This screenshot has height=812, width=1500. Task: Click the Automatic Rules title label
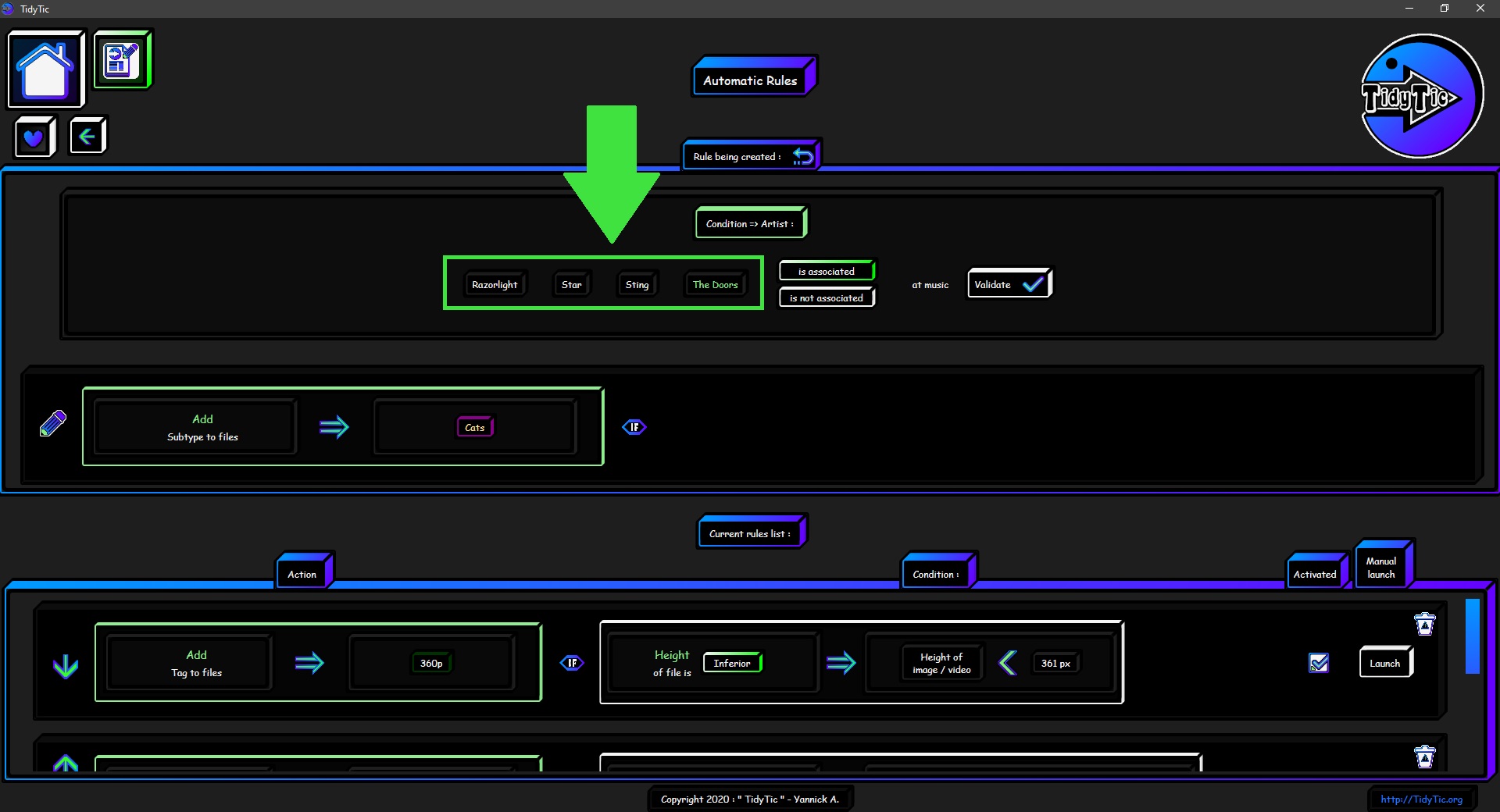753,77
